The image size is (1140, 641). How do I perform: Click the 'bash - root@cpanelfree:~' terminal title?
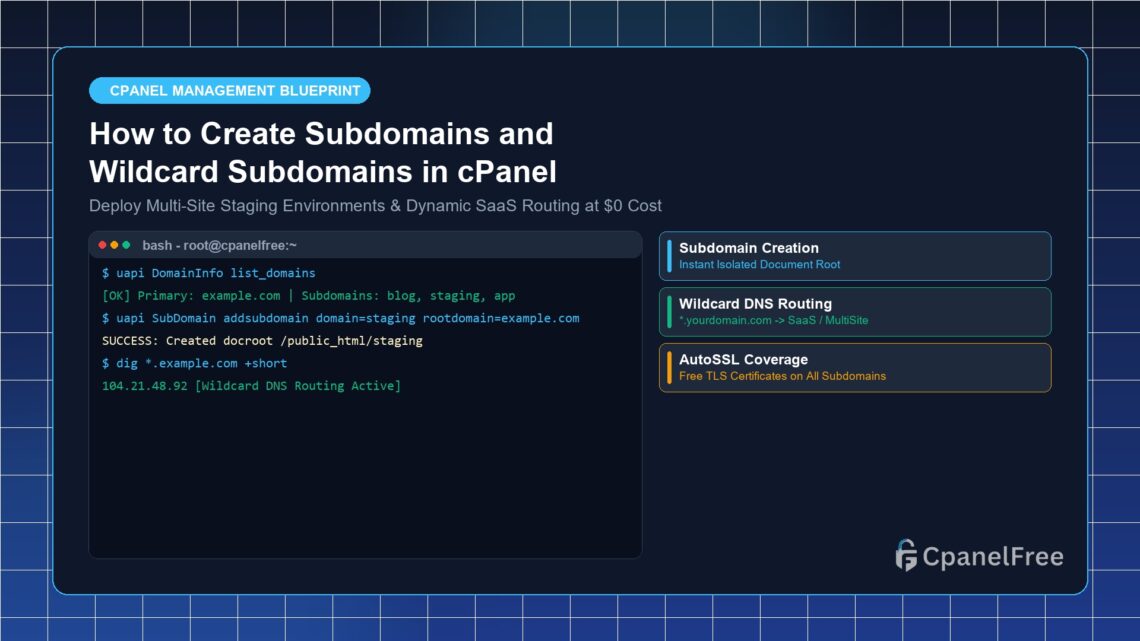(220, 246)
